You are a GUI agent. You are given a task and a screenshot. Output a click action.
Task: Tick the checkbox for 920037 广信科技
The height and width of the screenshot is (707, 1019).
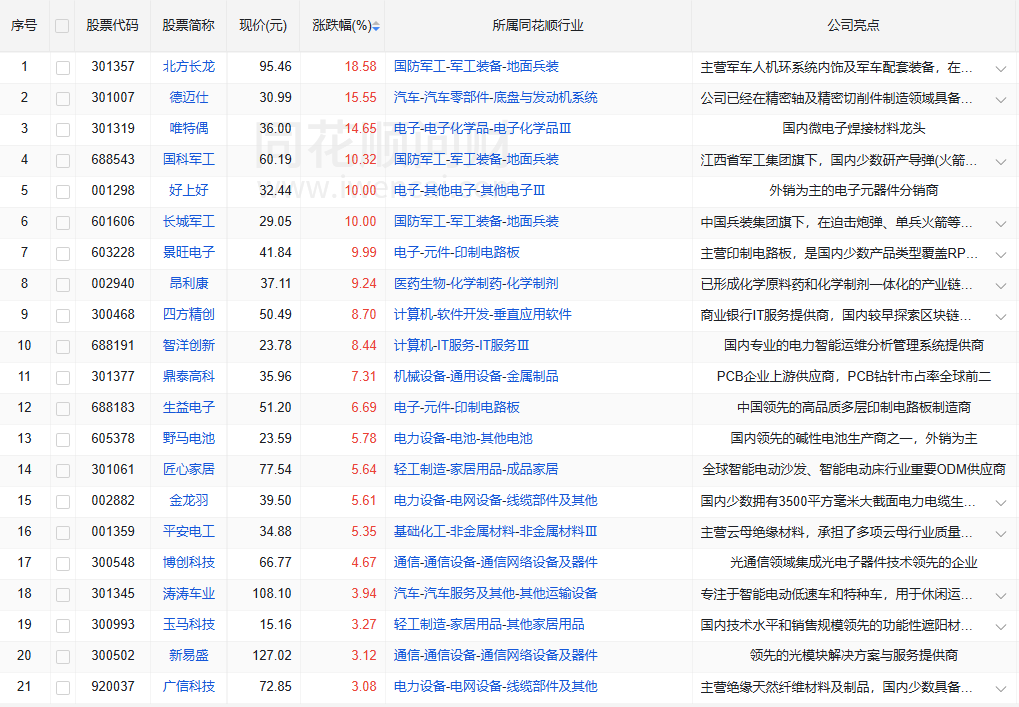[63, 688]
